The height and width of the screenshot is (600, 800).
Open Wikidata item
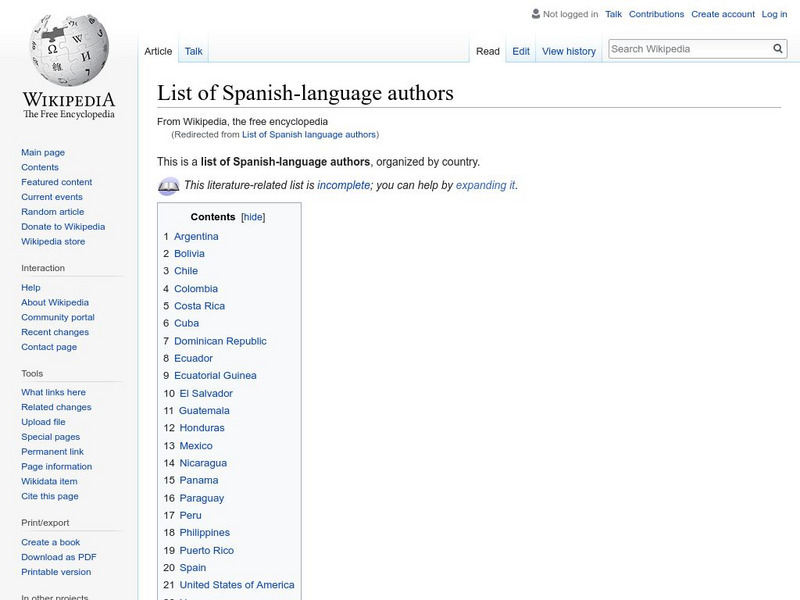click(49, 481)
